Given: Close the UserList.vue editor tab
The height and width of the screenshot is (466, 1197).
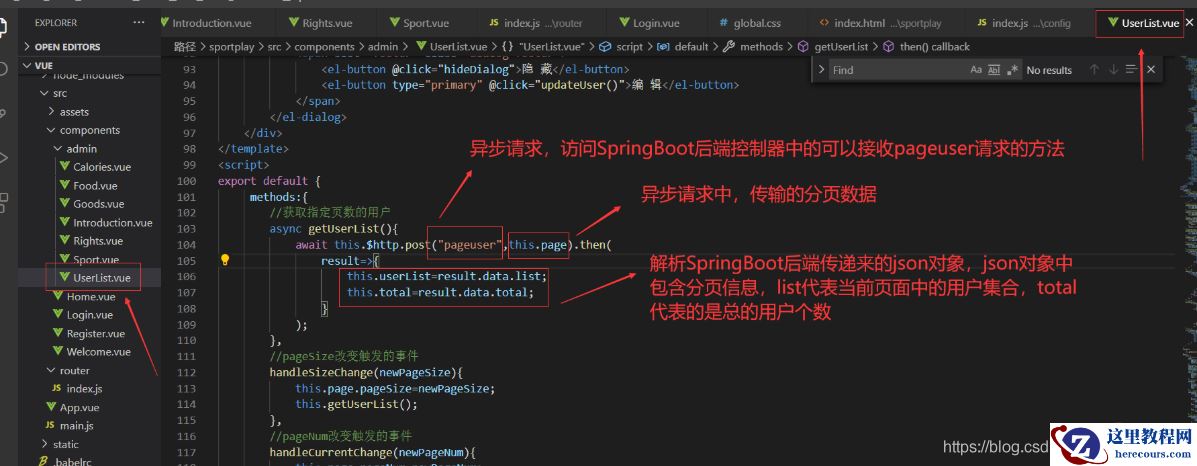Looking at the screenshot, I should tap(1188, 24).
